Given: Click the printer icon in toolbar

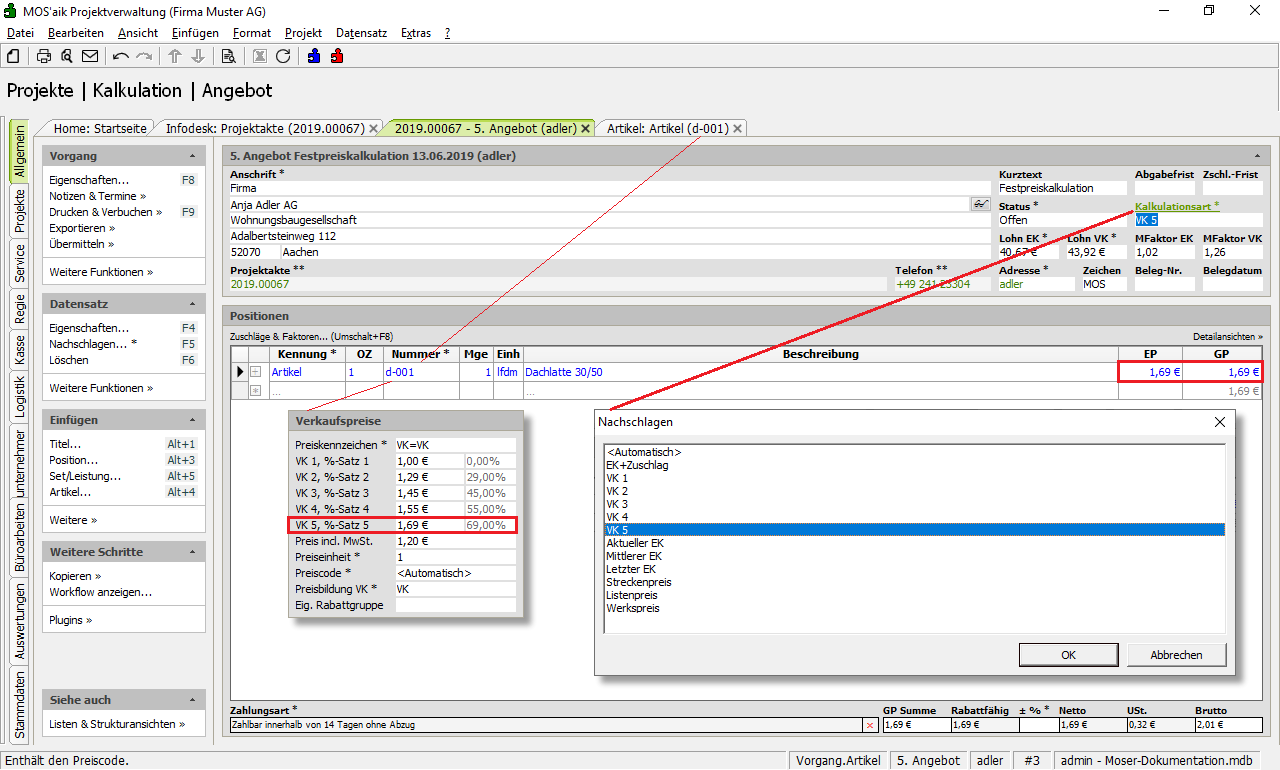Looking at the screenshot, I should (44, 56).
